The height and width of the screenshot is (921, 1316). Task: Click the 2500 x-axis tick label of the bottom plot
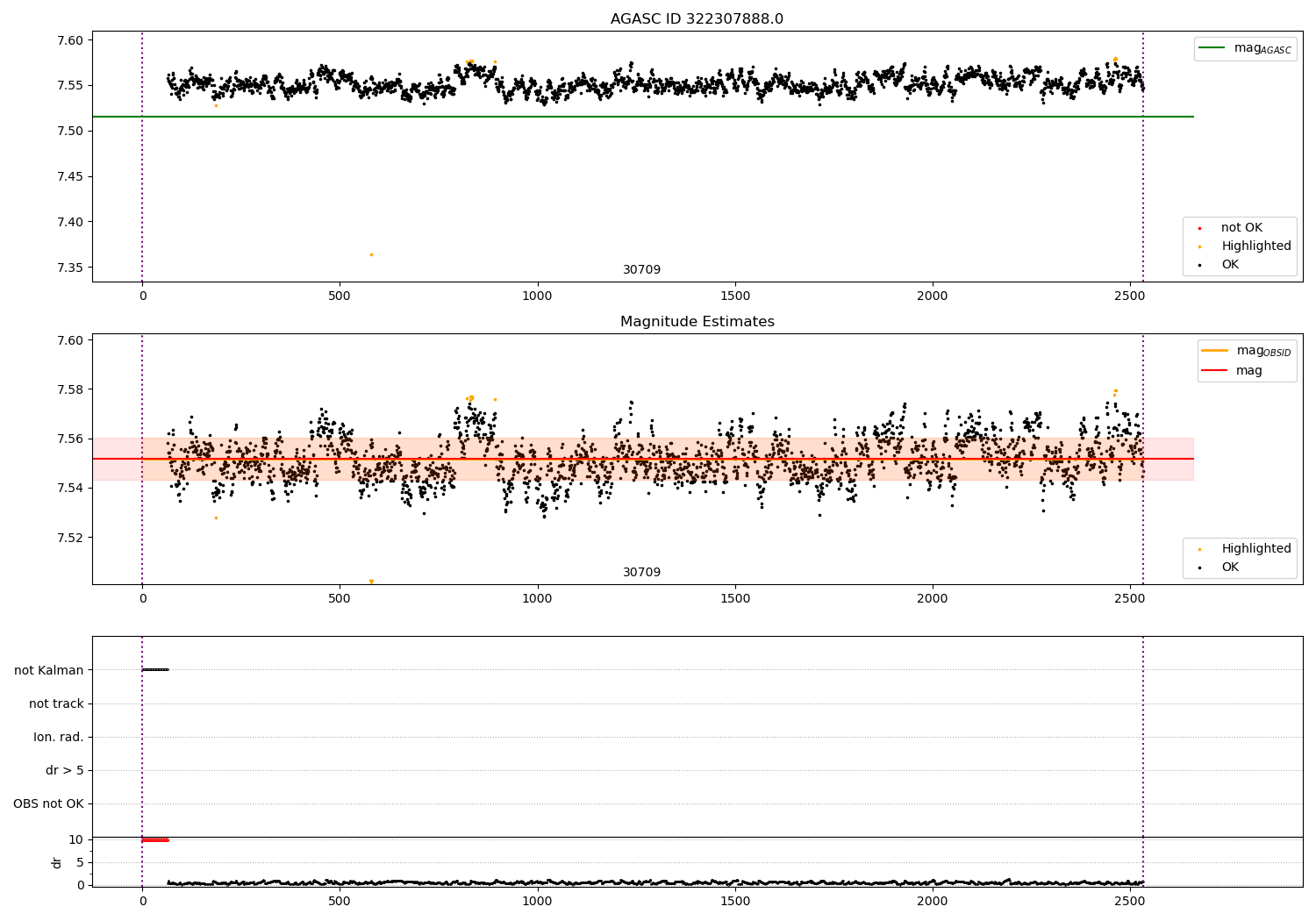[x=1129, y=901]
